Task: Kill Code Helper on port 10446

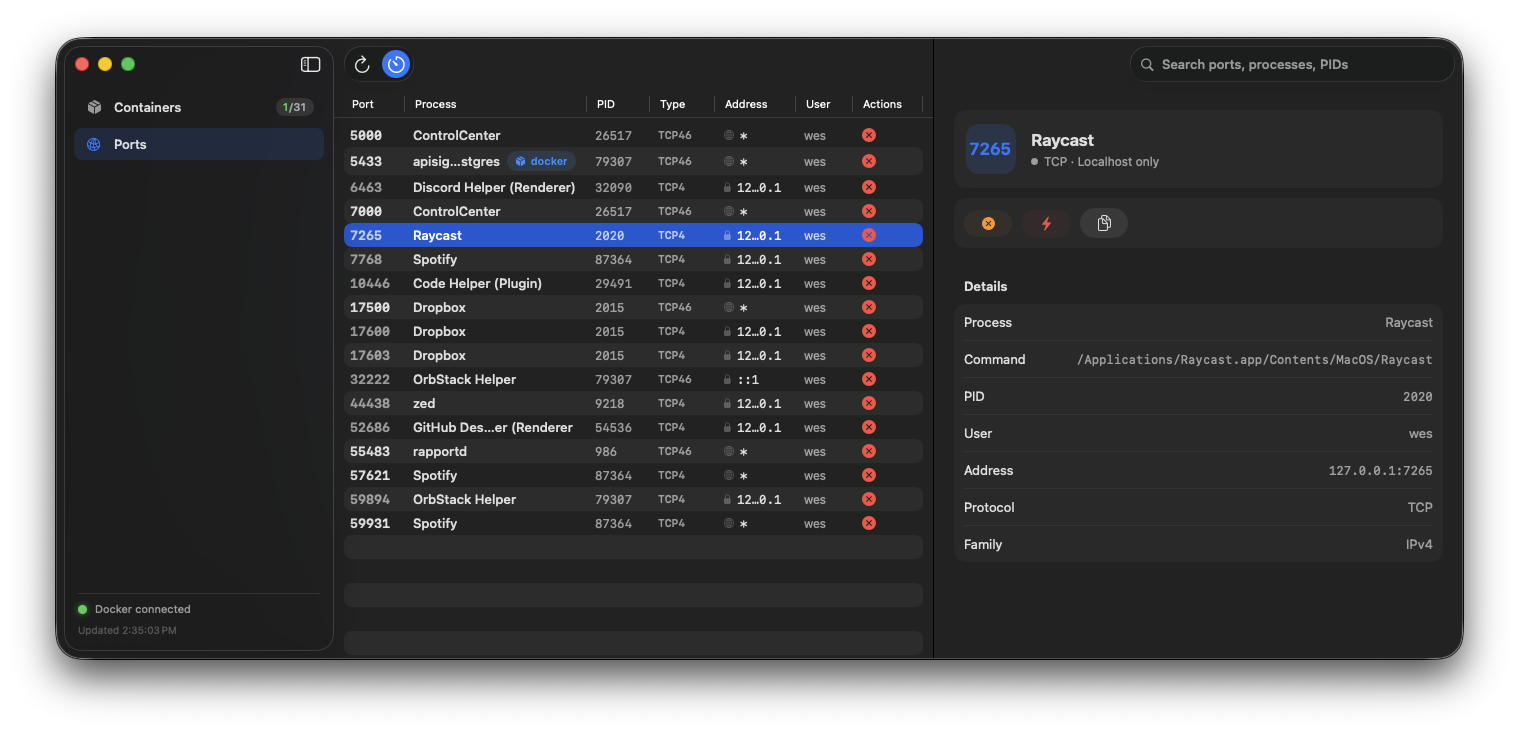Action: pyautogui.click(x=869, y=283)
